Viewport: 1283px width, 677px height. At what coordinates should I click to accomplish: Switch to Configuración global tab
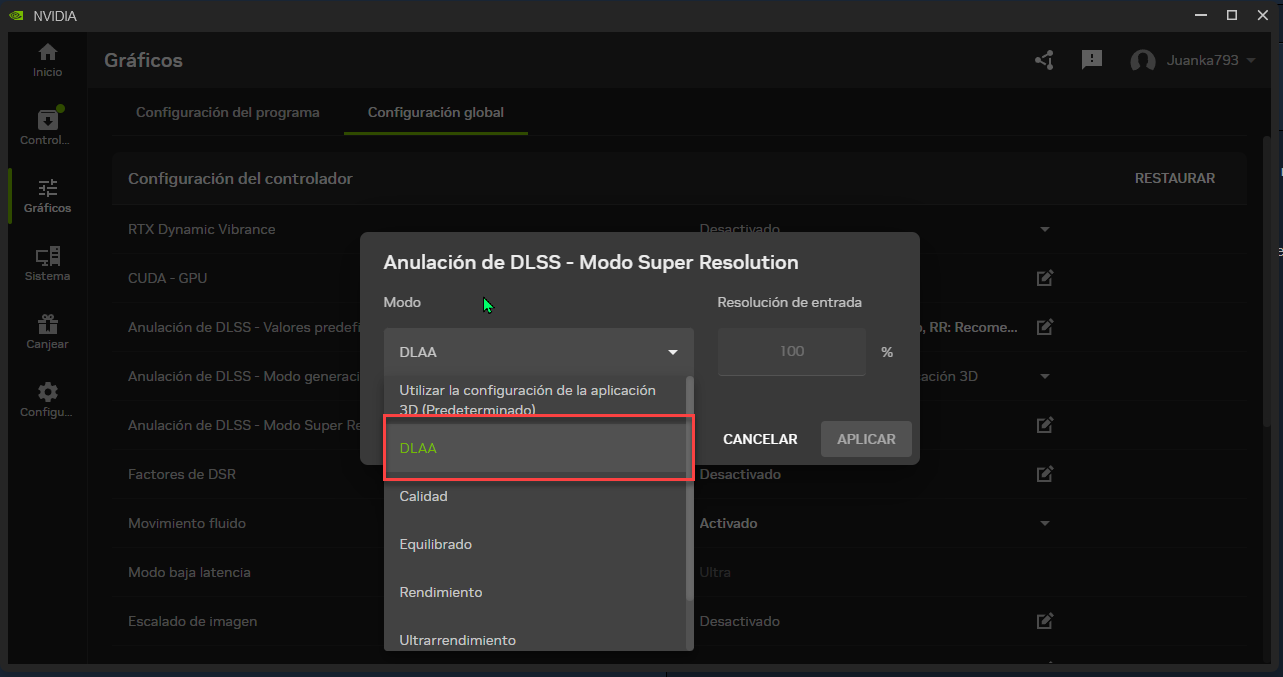pos(436,112)
